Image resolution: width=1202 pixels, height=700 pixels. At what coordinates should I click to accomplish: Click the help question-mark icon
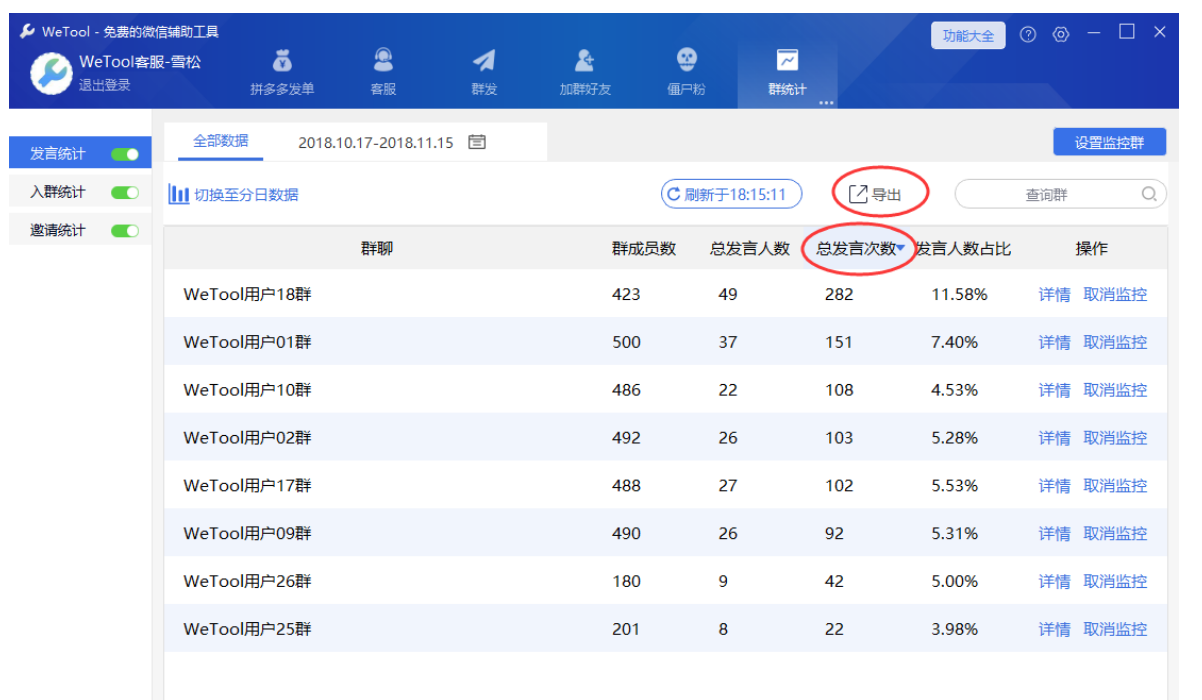pyautogui.click(x=1028, y=34)
